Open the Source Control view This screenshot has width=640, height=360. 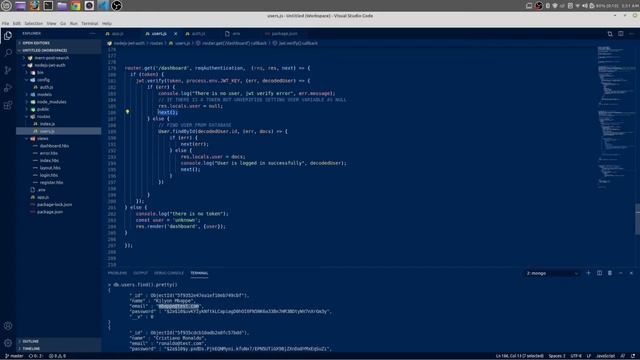point(8,70)
